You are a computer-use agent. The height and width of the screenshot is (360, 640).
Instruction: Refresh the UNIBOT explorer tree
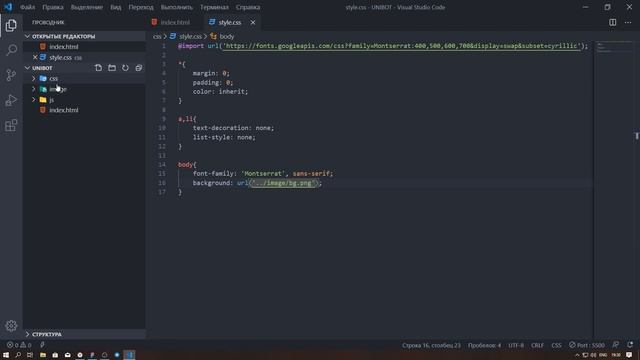point(125,68)
